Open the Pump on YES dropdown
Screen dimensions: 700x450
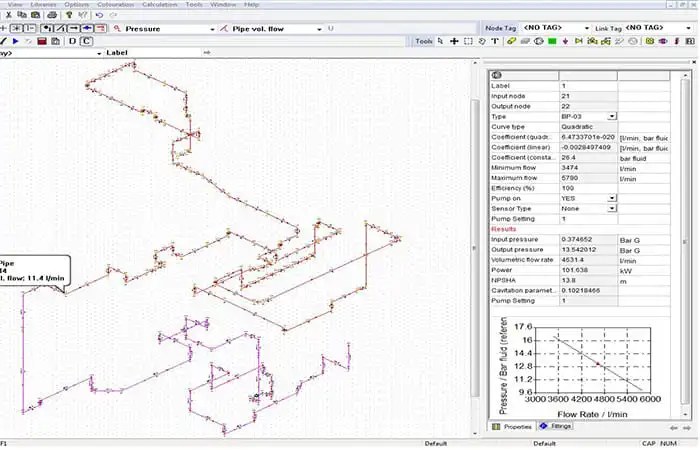(x=612, y=198)
